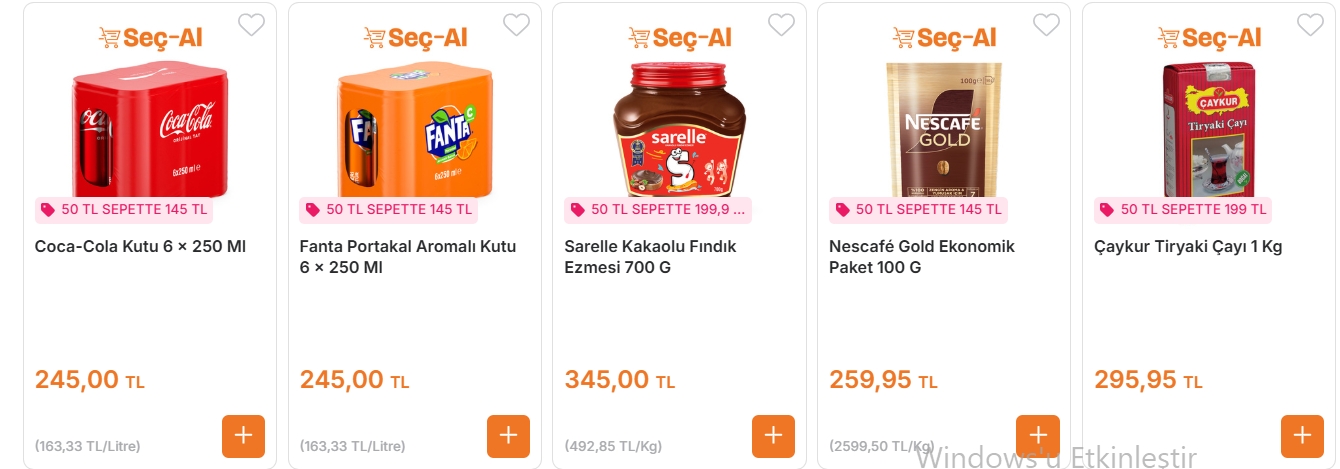Toggle heart on Sarelle product card
Screen dimensions: 1340x469
point(781,25)
